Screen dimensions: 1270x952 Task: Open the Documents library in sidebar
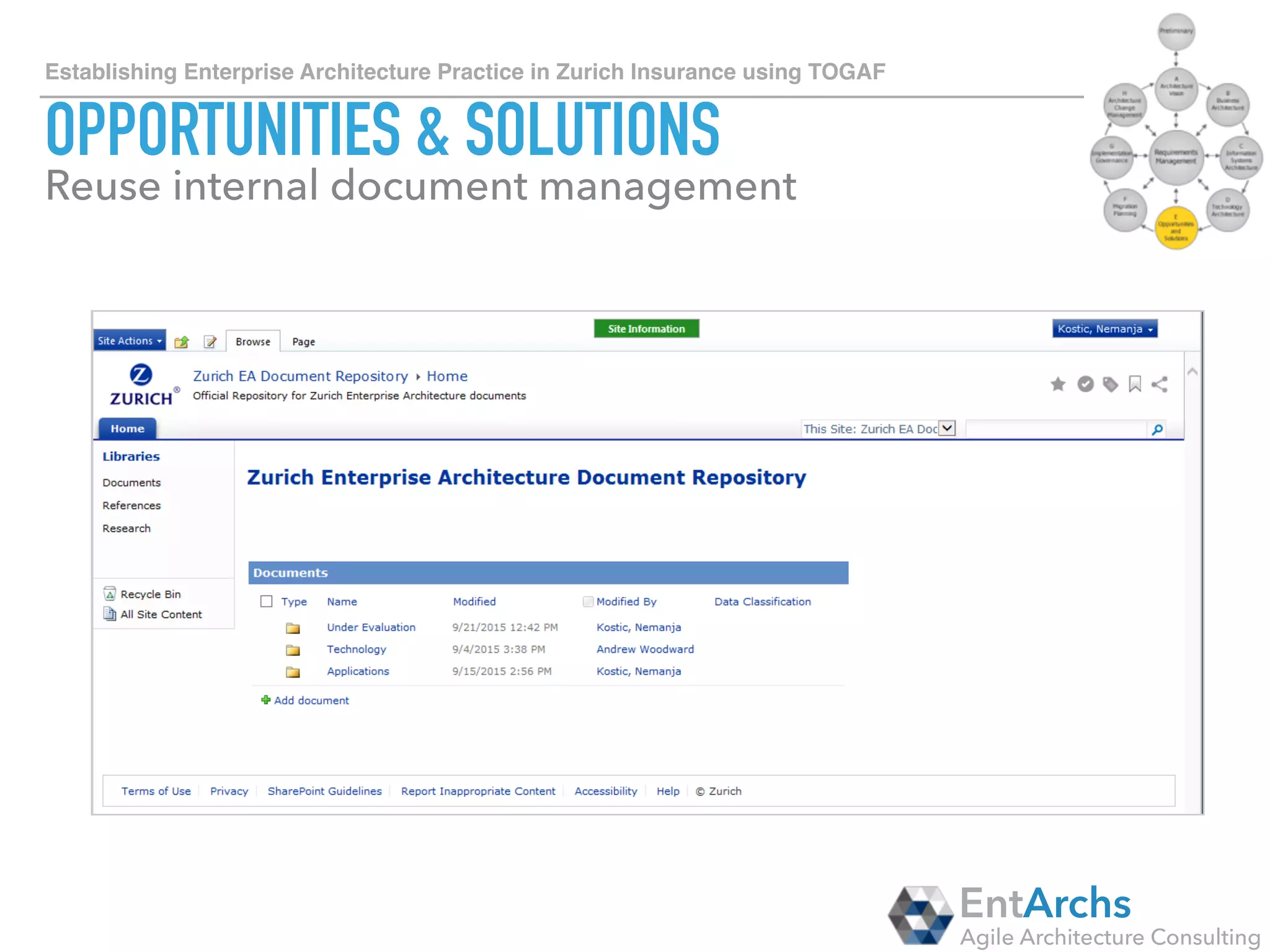pyautogui.click(x=132, y=483)
